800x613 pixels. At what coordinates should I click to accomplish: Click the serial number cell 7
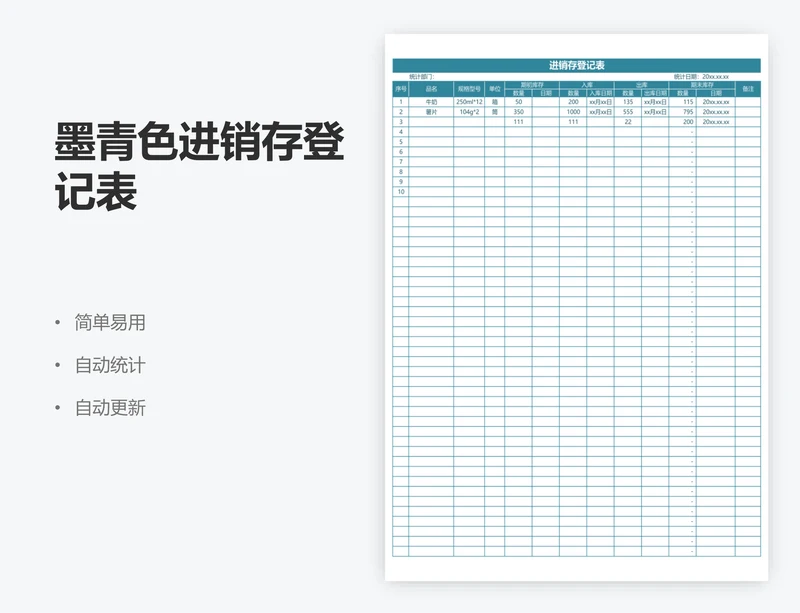pyautogui.click(x=401, y=162)
